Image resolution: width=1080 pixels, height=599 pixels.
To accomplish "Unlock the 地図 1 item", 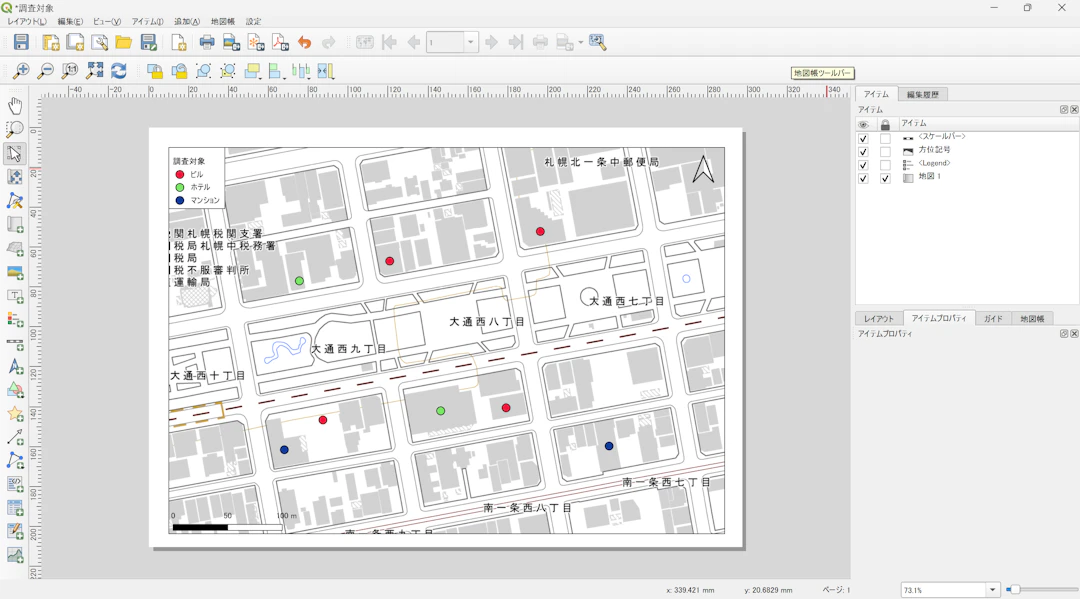I will 885,178.
